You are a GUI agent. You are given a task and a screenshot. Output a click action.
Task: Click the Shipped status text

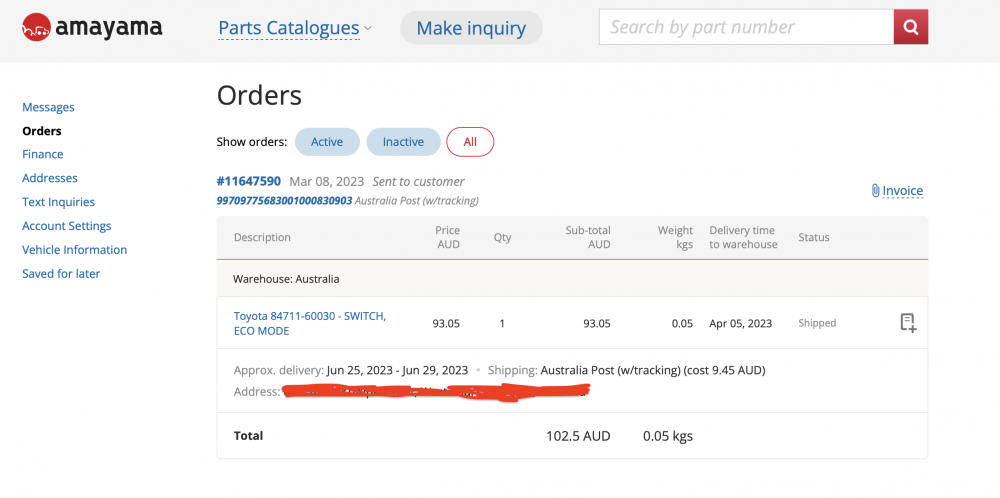pyautogui.click(x=817, y=323)
